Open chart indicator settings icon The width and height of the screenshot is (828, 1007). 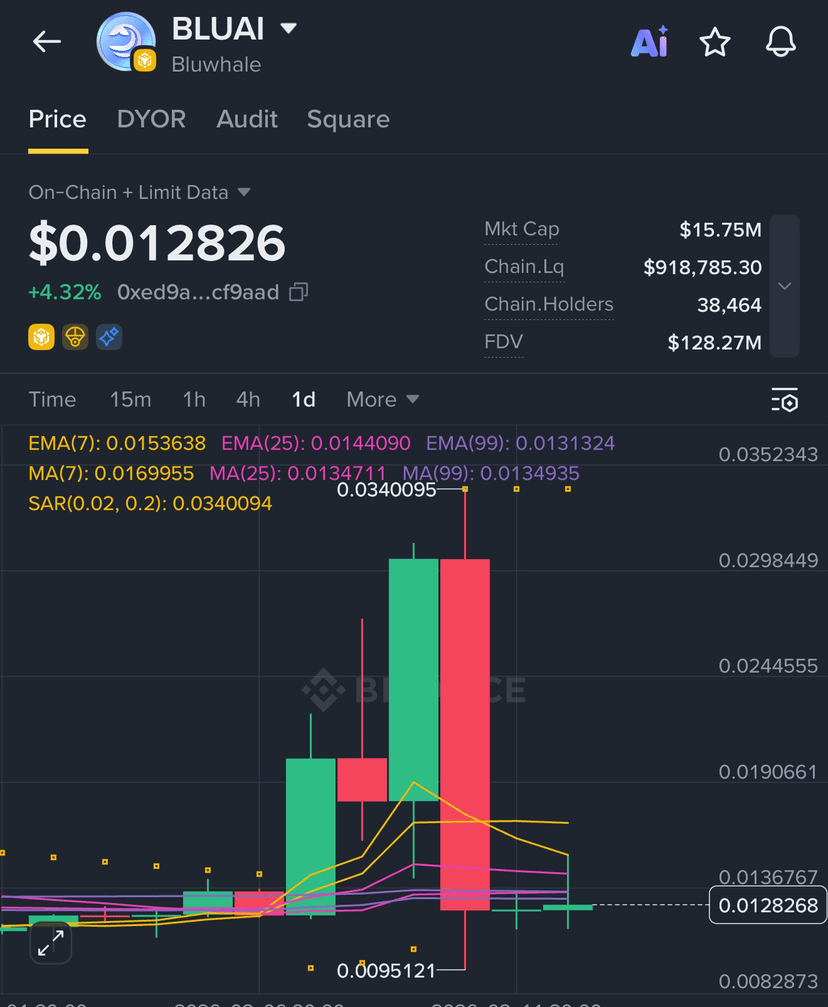(x=784, y=400)
